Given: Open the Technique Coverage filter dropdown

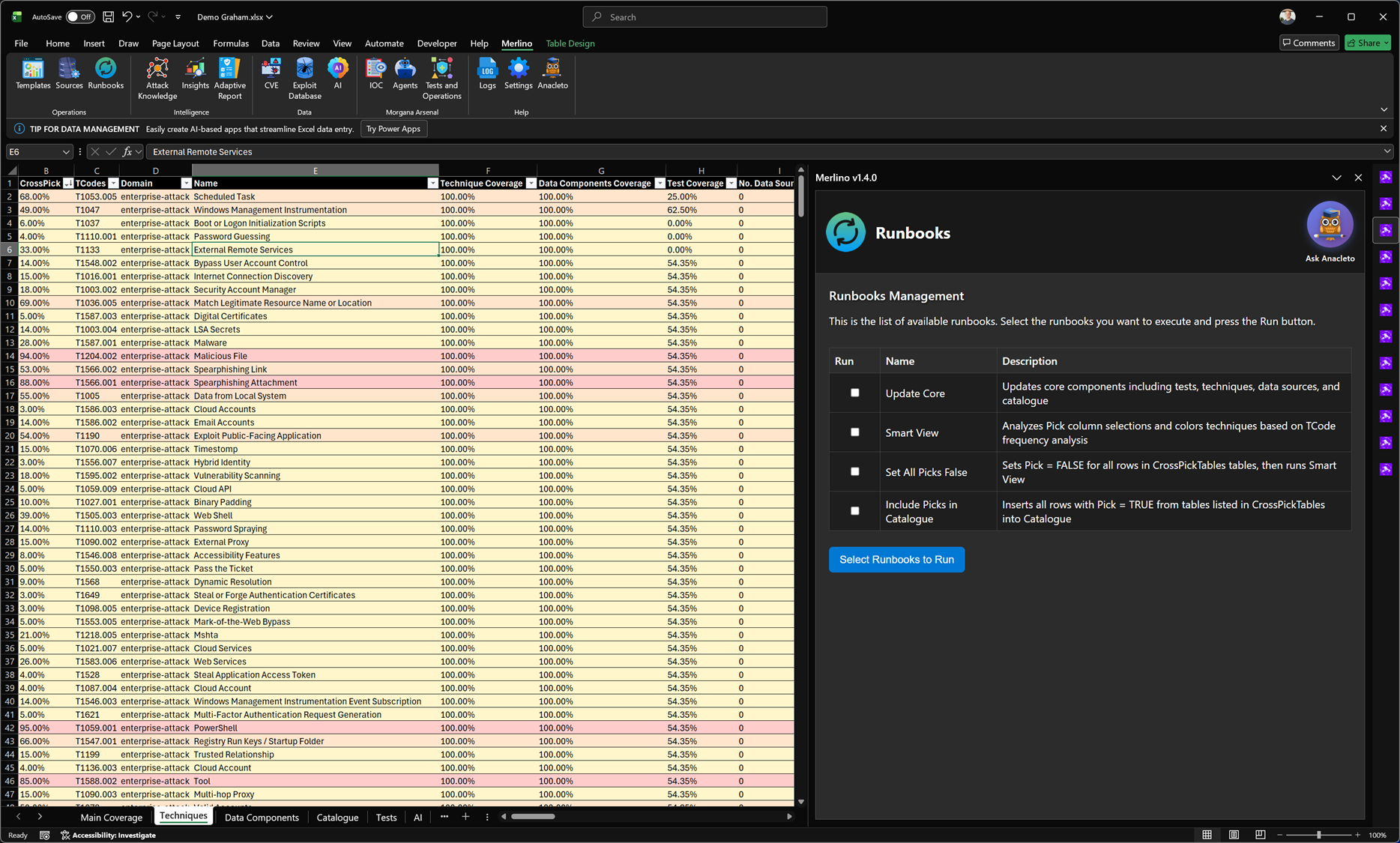Looking at the screenshot, I should [531, 184].
